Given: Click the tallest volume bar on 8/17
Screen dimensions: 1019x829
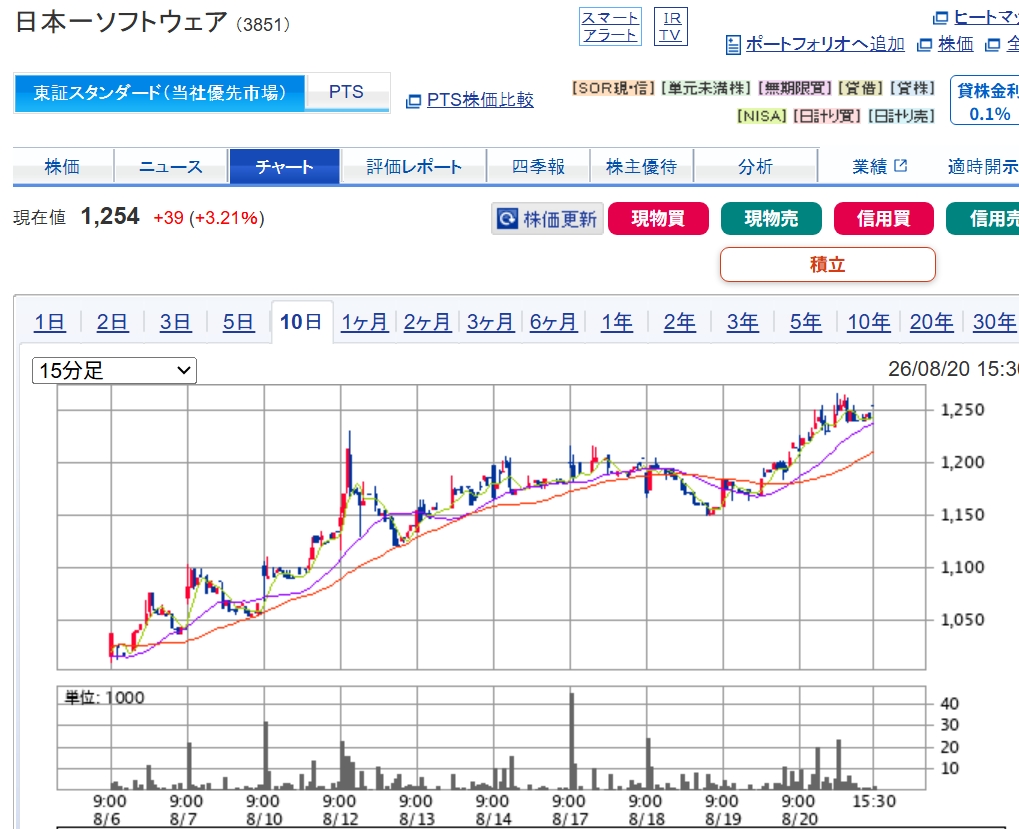Looking at the screenshot, I should point(572,741).
